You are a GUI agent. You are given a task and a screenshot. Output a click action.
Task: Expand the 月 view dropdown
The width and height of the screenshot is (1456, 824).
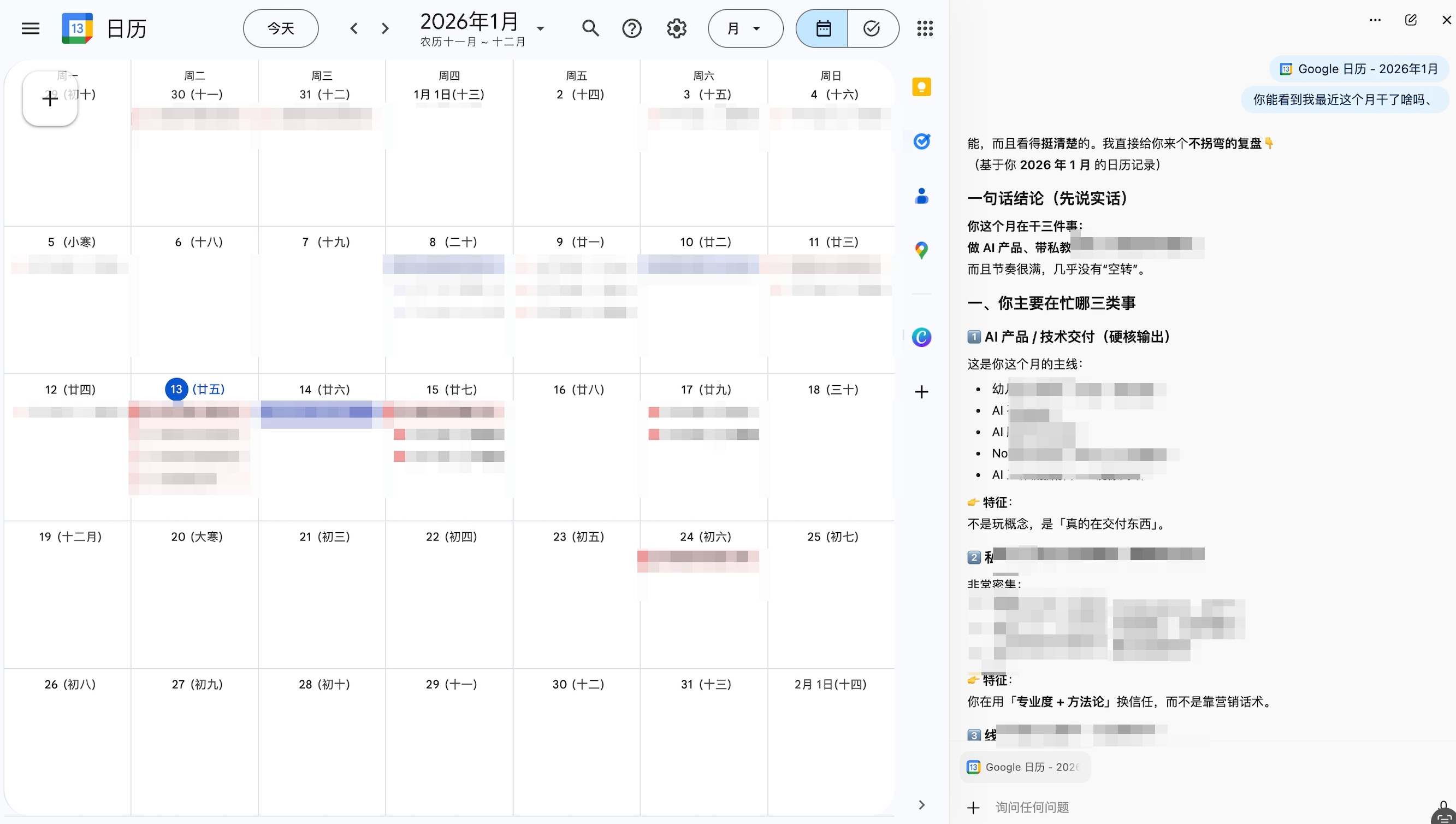pyautogui.click(x=745, y=28)
